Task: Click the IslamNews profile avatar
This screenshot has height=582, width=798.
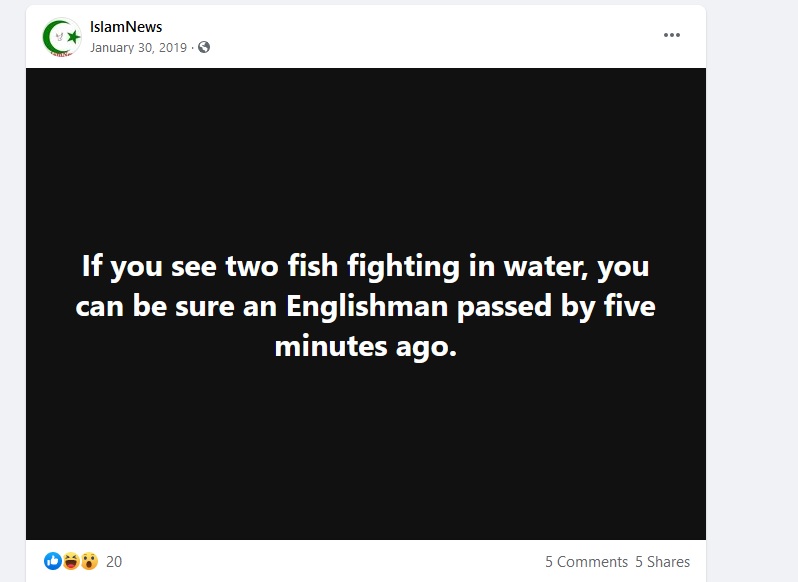Action: tap(62, 37)
